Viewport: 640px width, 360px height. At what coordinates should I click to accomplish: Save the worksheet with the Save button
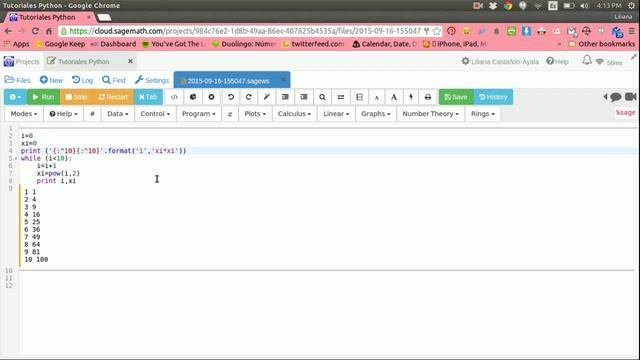click(456, 97)
